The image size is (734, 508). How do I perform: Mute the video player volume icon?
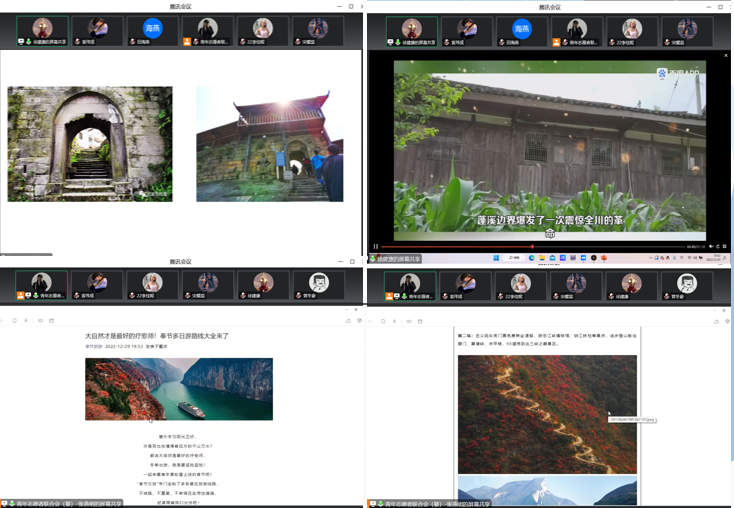(x=709, y=246)
